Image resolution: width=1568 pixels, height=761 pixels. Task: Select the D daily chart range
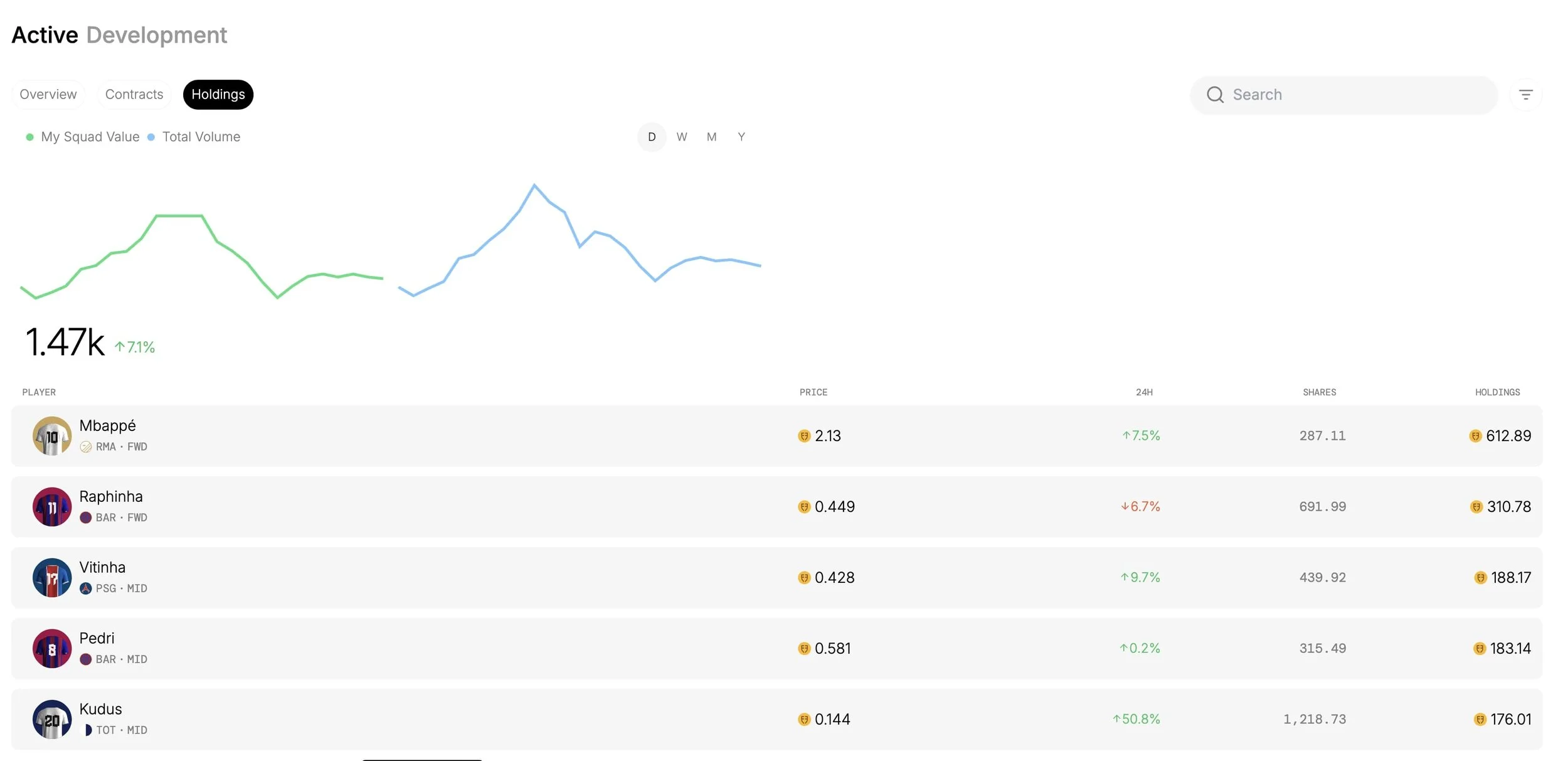(652, 137)
